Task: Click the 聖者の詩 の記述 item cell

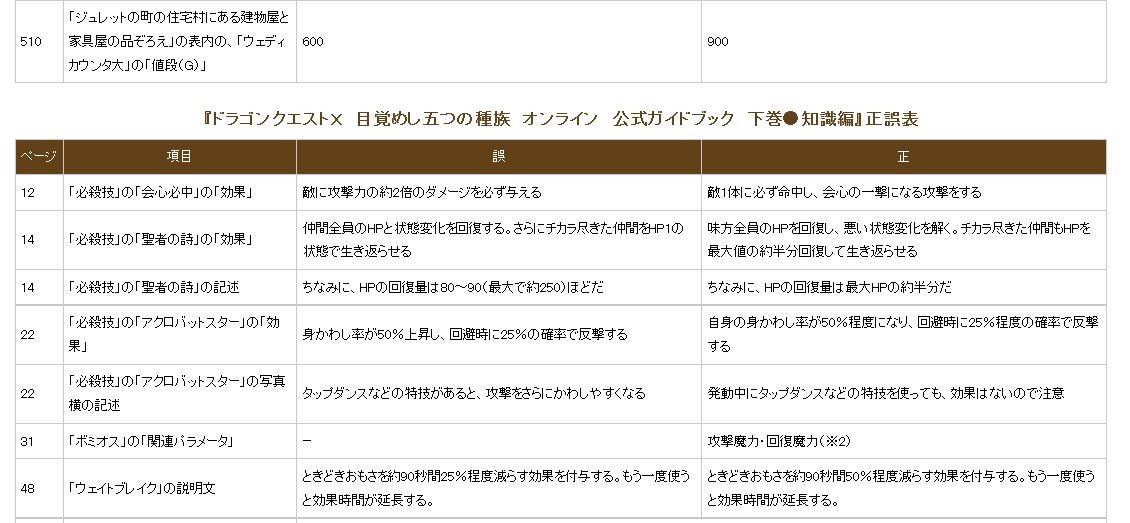Action: pyautogui.click(x=179, y=287)
